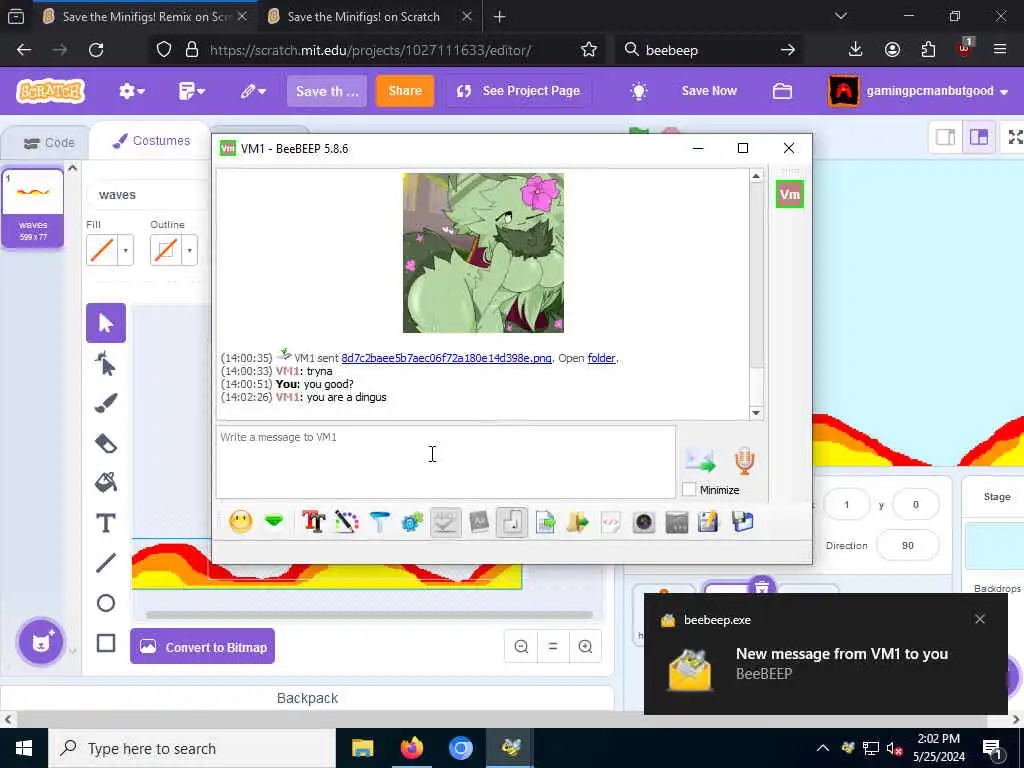The height and width of the screenshot is (768, 1024).
Task: Open a new Firefox tab
Action: click(x=500, y=16)
